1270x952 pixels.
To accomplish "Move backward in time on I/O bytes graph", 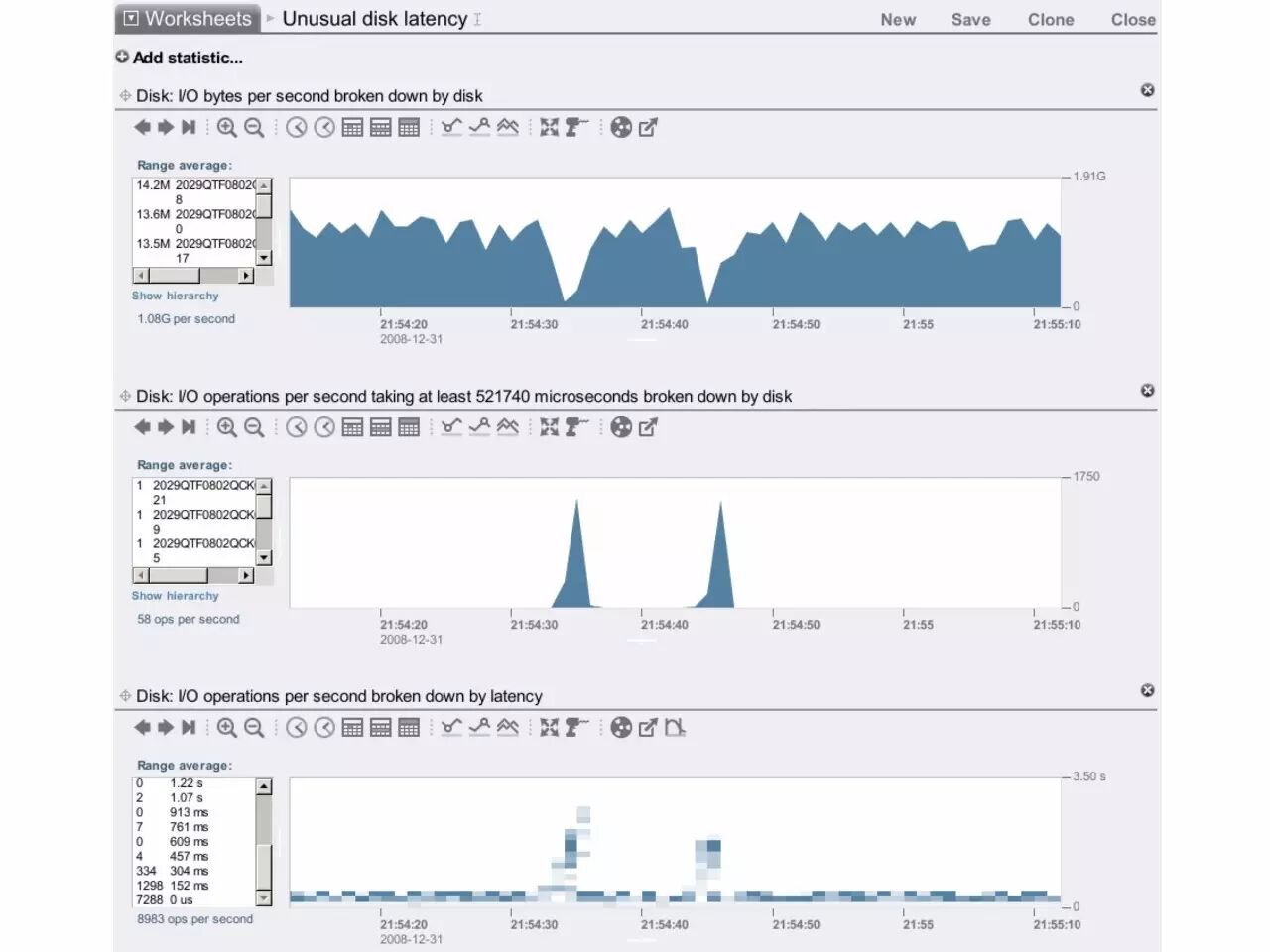I will 142,127.
